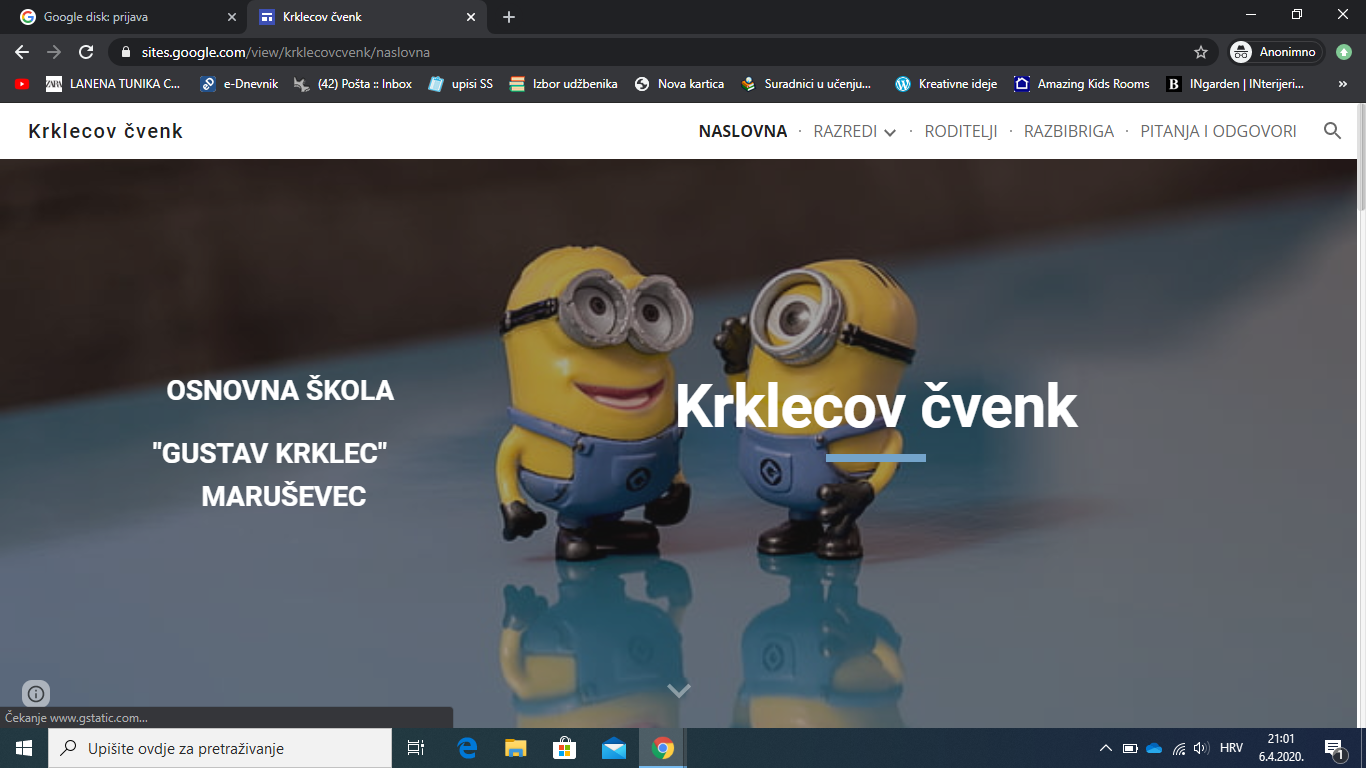Open Amazing Kids Rooms bookmark

point(1082,84)
